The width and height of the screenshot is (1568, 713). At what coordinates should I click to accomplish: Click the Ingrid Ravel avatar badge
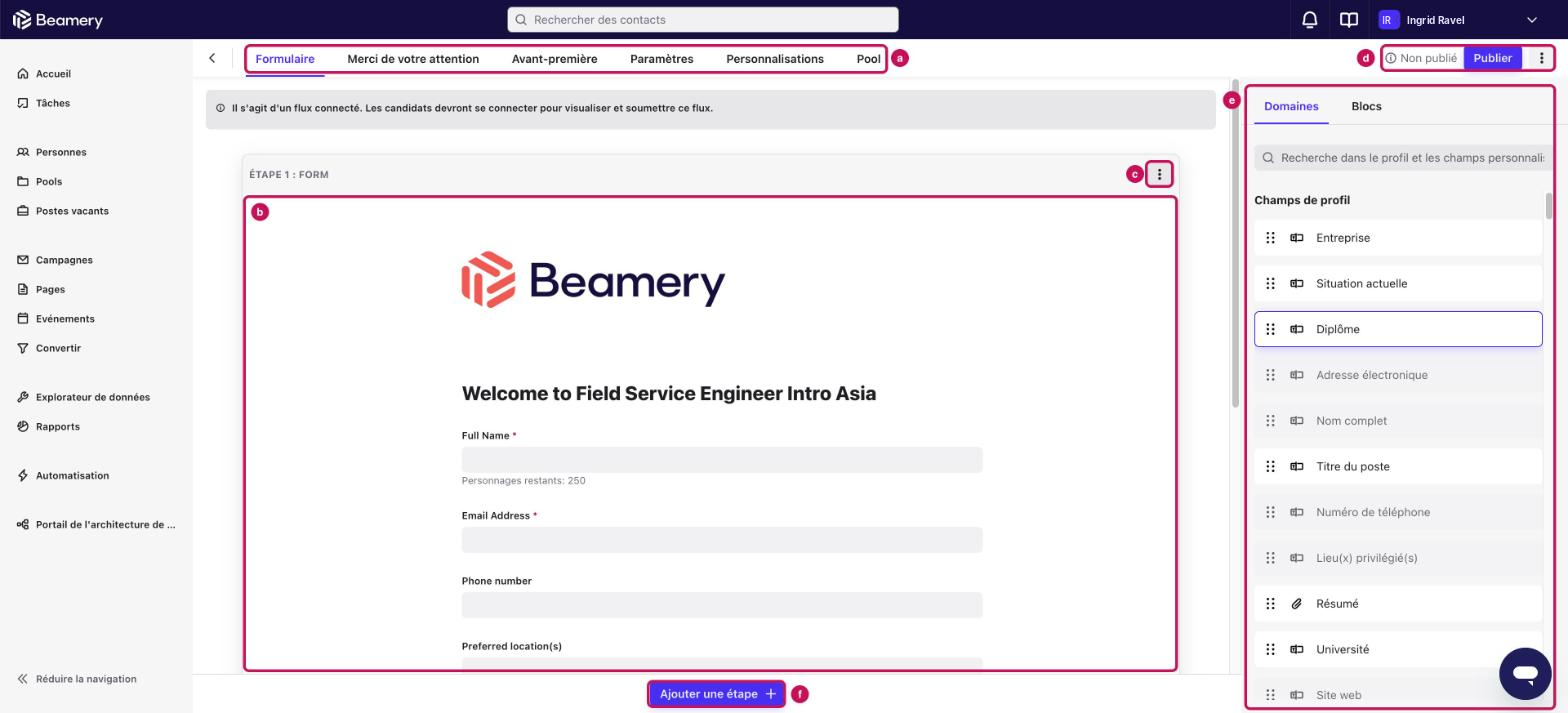pyautogui.click(x=1388, y=20)
